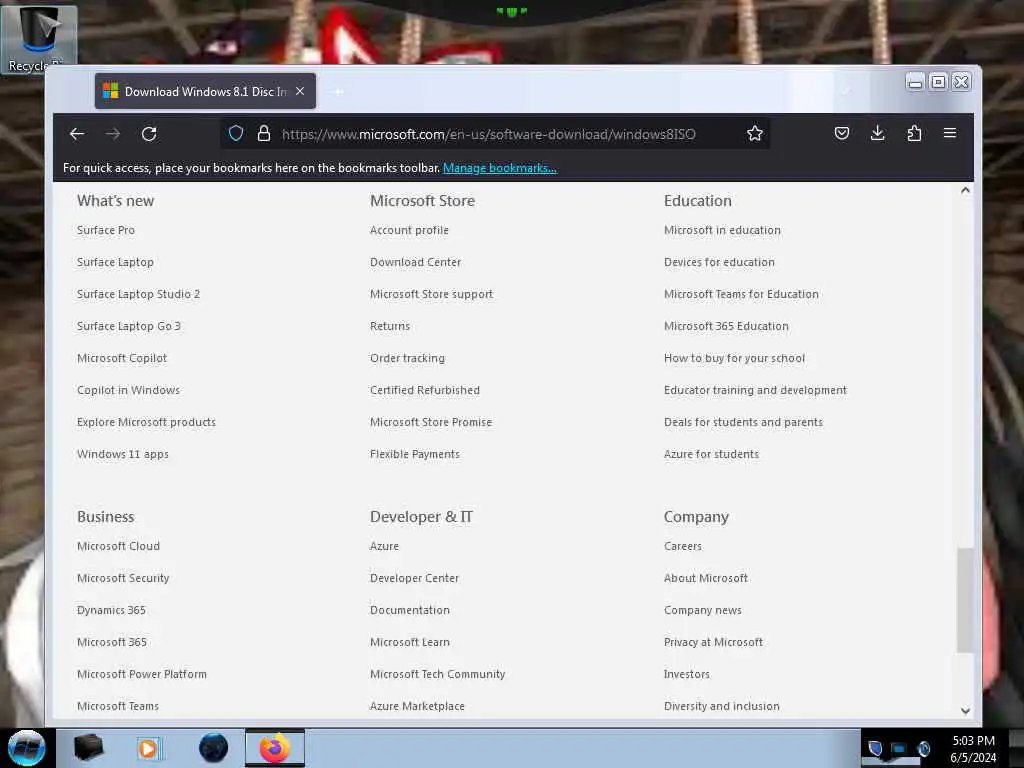
Task: Open the Pocket save icon
Action: coord(842,133)
